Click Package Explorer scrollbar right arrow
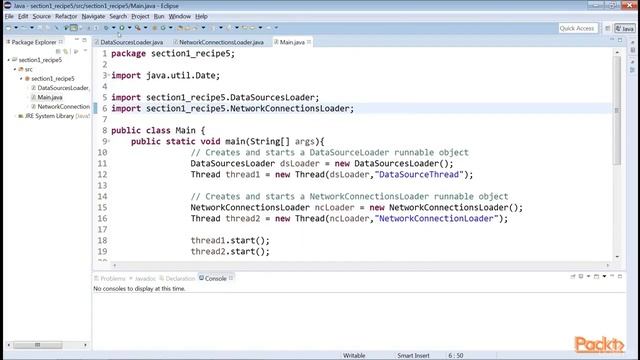 [x=85, y=345]
